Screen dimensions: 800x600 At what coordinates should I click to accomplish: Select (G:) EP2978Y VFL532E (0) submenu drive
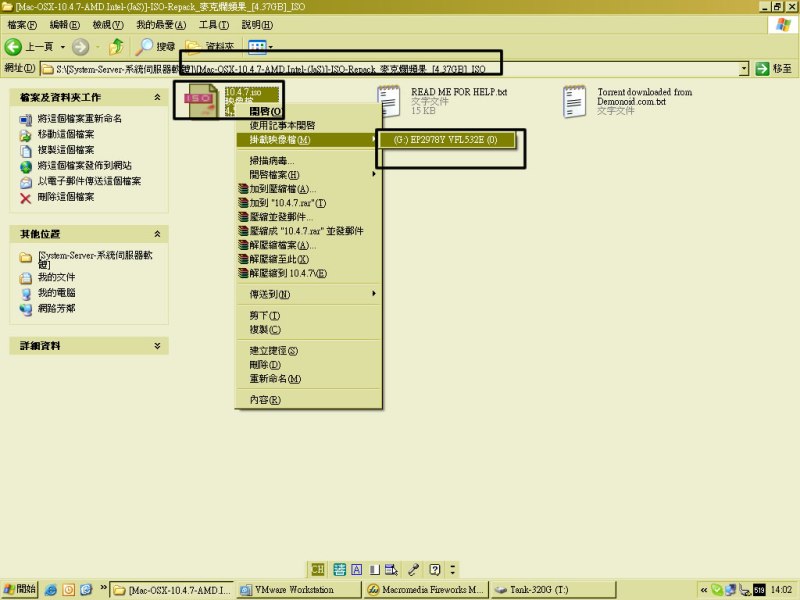coord(445,140)
